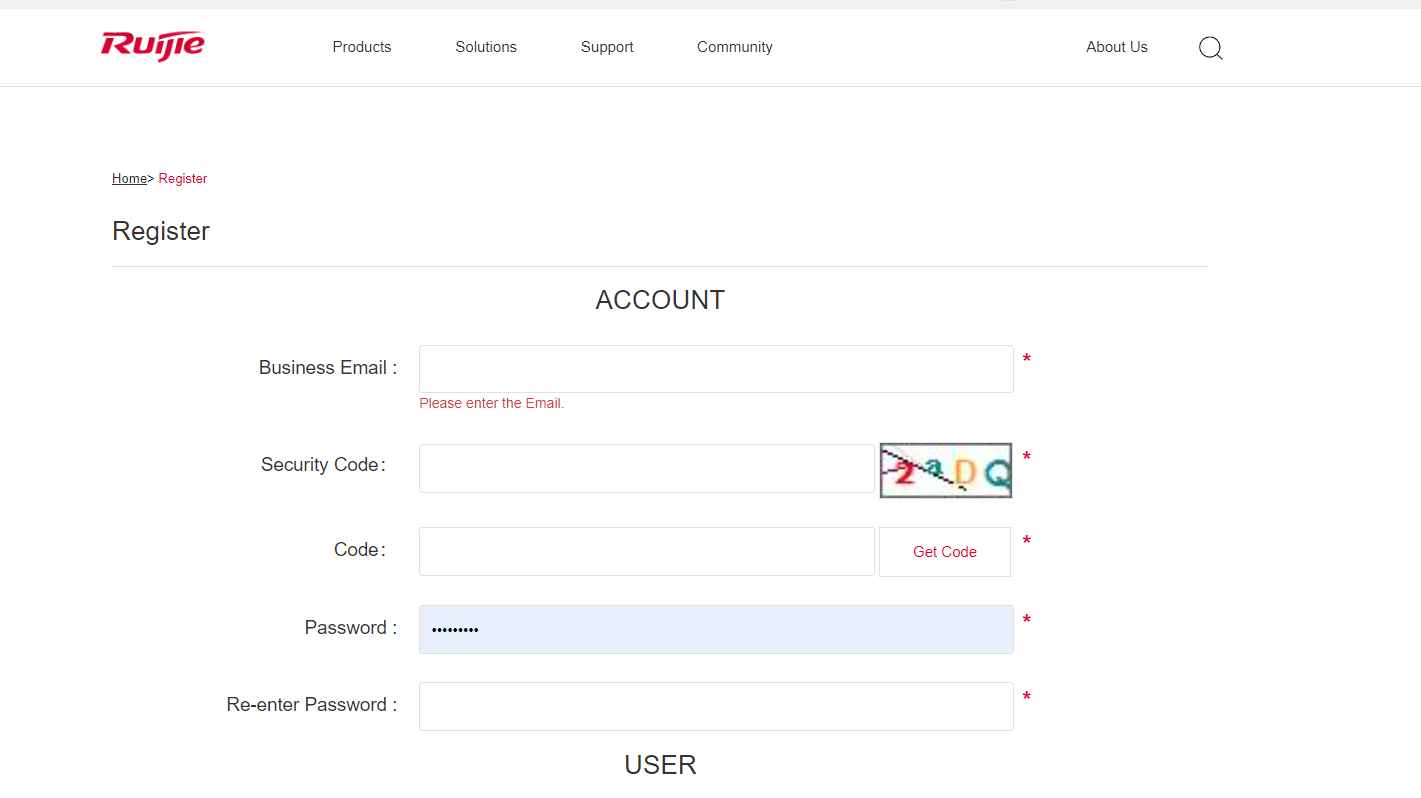Screen dimensions: 1421x798
Task: Focus the Re-enter Password field
Action: click(x=716, y=706)
